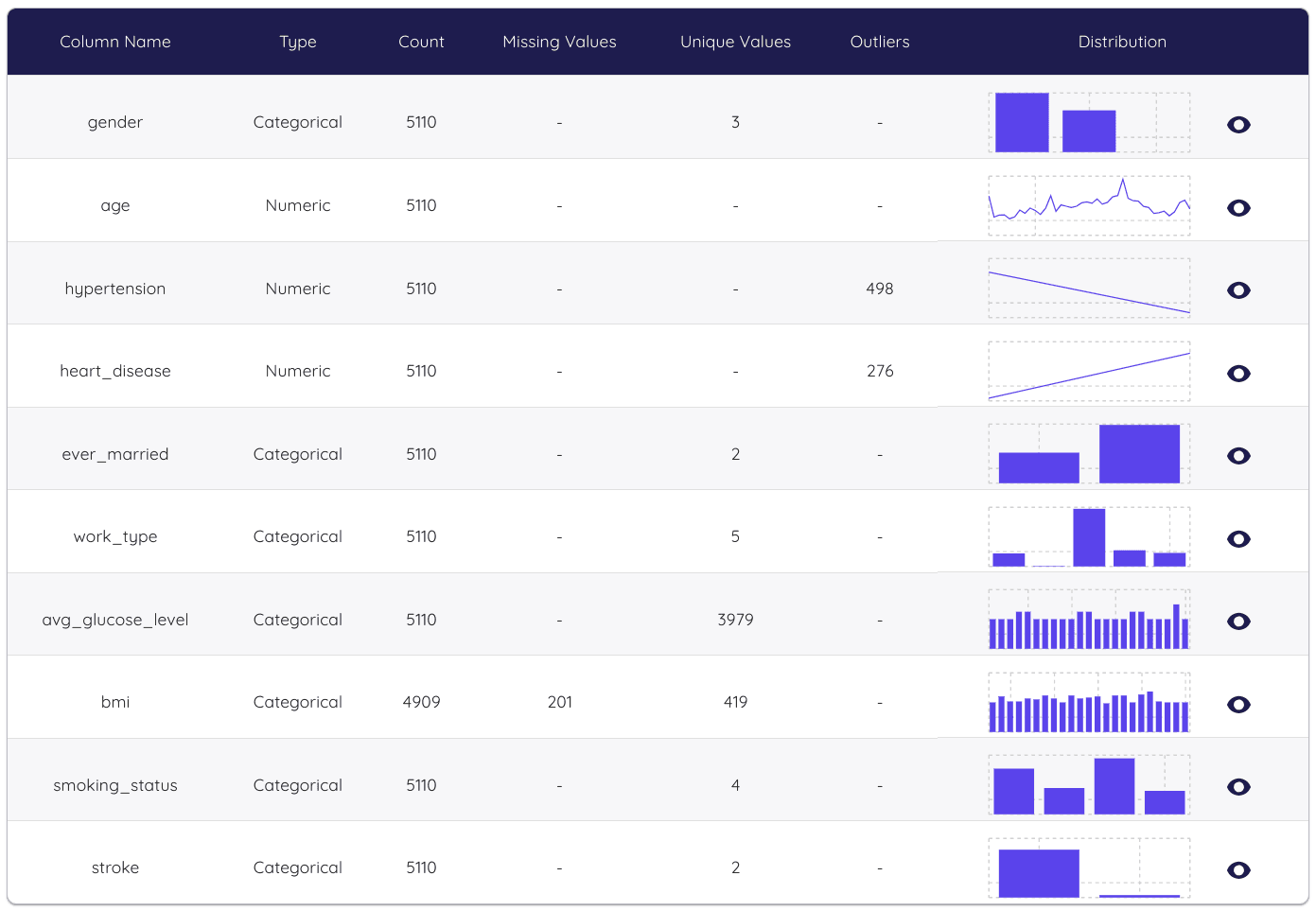Toggle the stroke row eye icon

(x=1238, y=870)
